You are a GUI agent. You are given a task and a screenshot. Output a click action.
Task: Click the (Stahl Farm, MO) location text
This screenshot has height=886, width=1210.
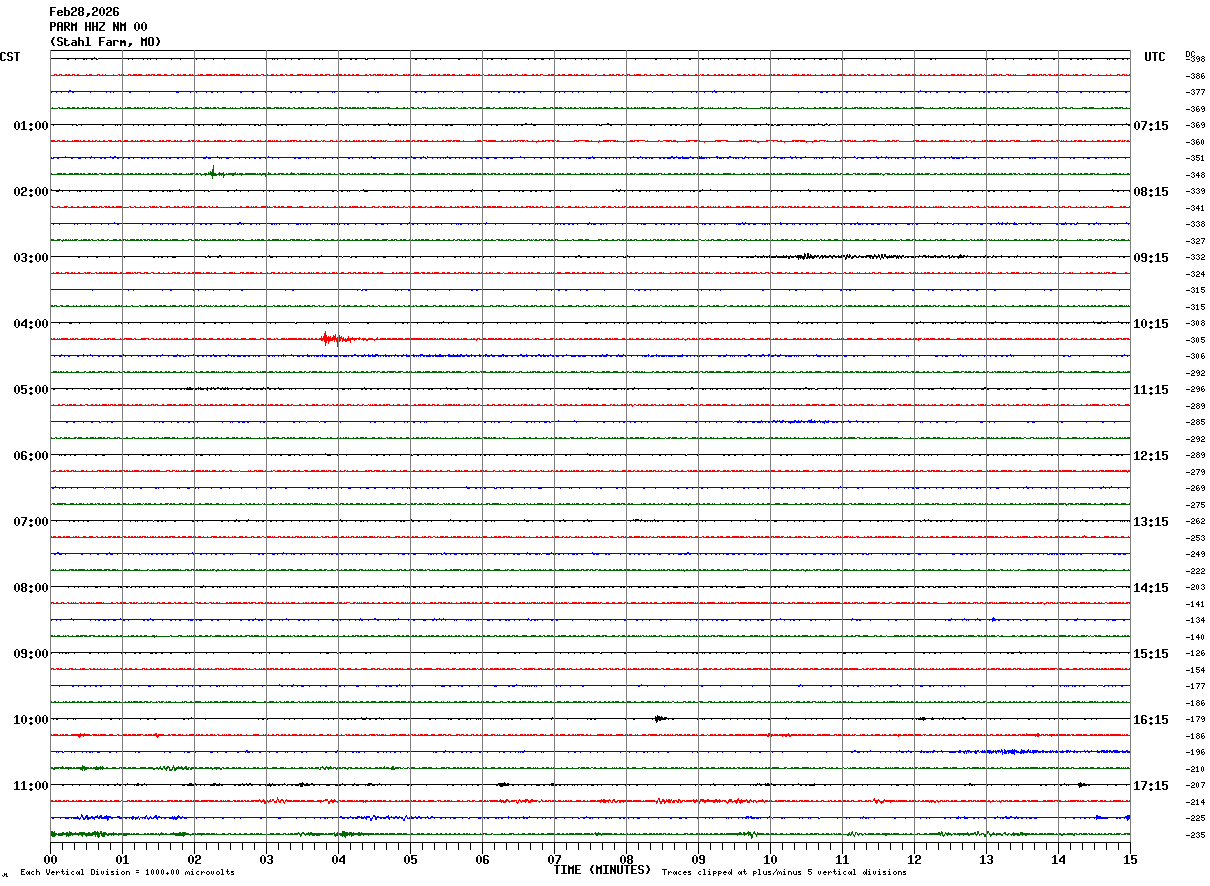[105, 42]
